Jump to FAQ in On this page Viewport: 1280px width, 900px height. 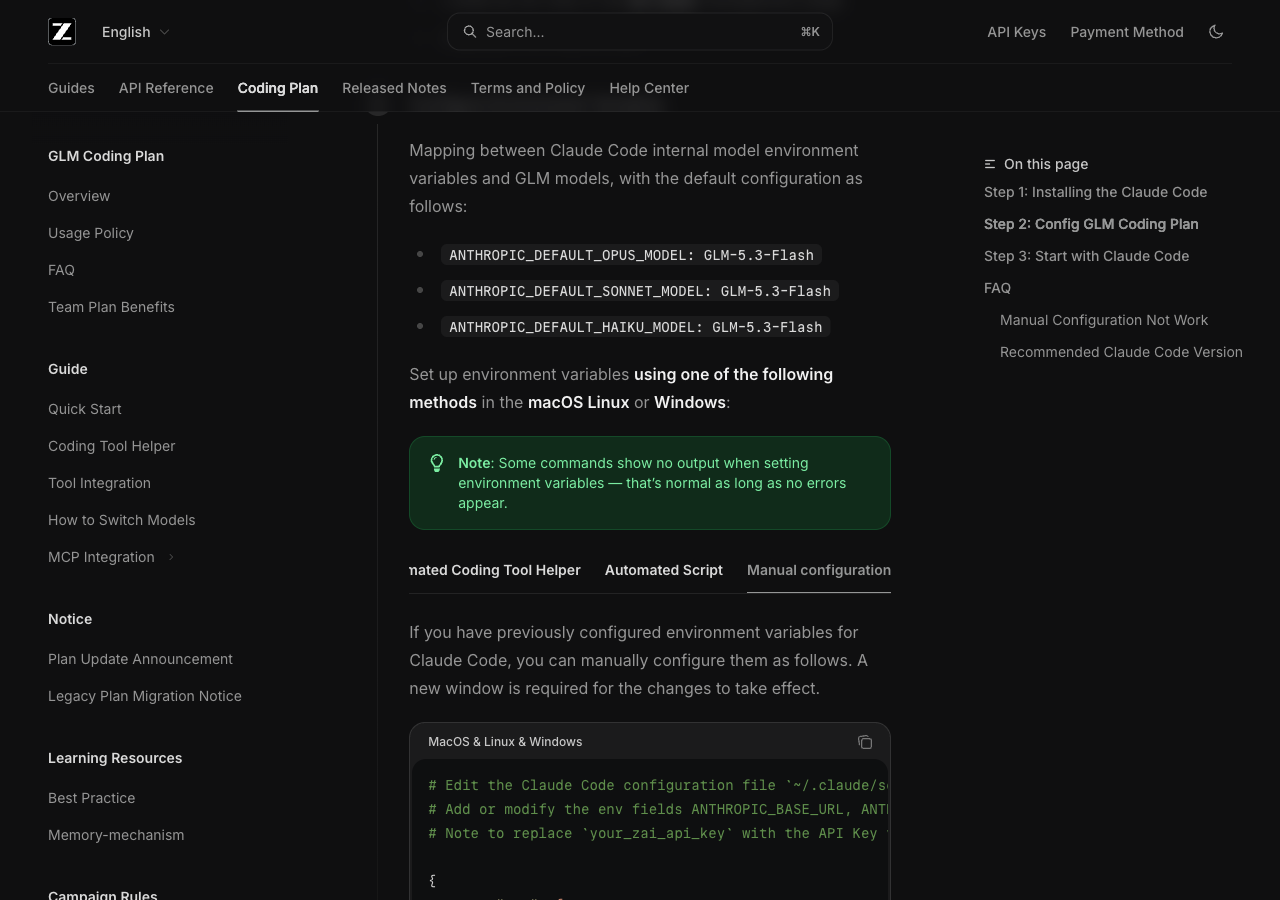[x=997, y=288]
